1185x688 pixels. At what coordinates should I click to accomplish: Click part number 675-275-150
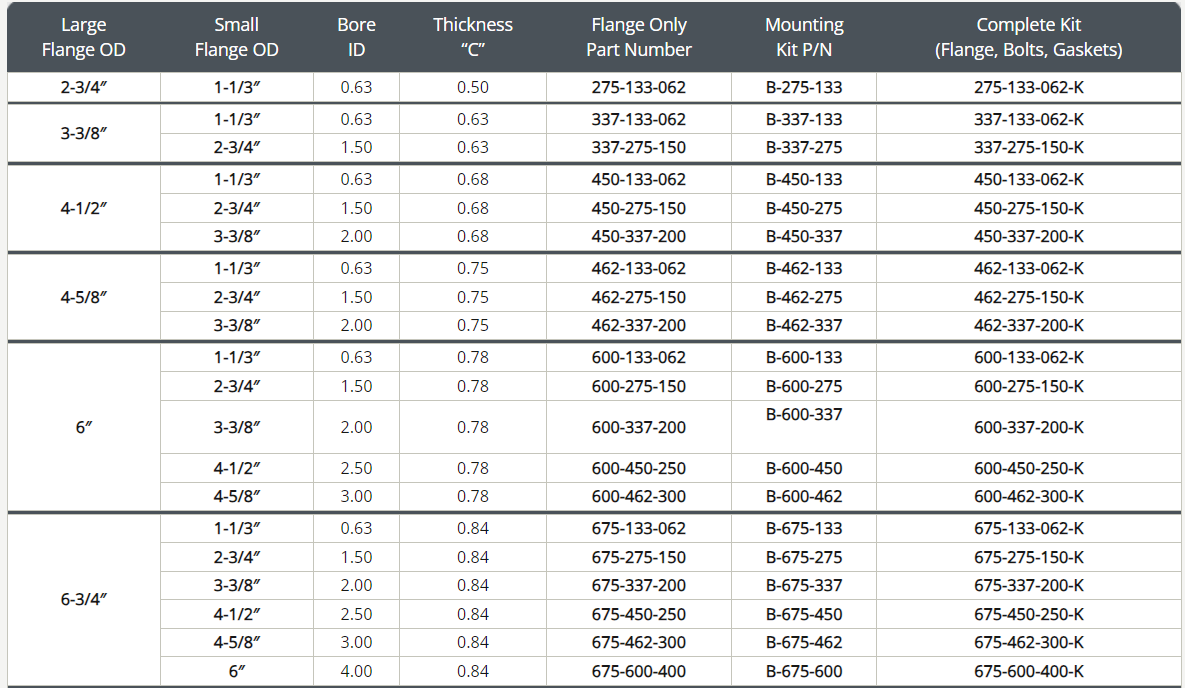(x=639, y=557)
